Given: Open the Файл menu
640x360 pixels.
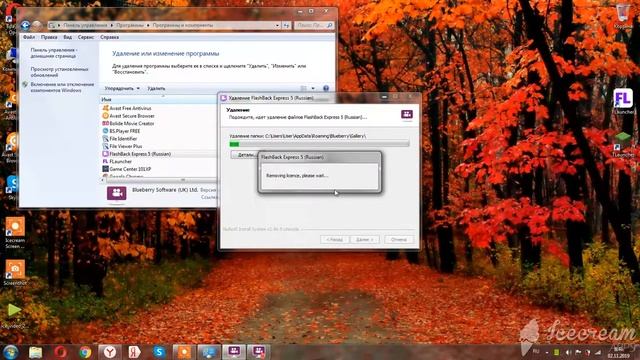Looking at the screenshot, I should pos(29,37).
